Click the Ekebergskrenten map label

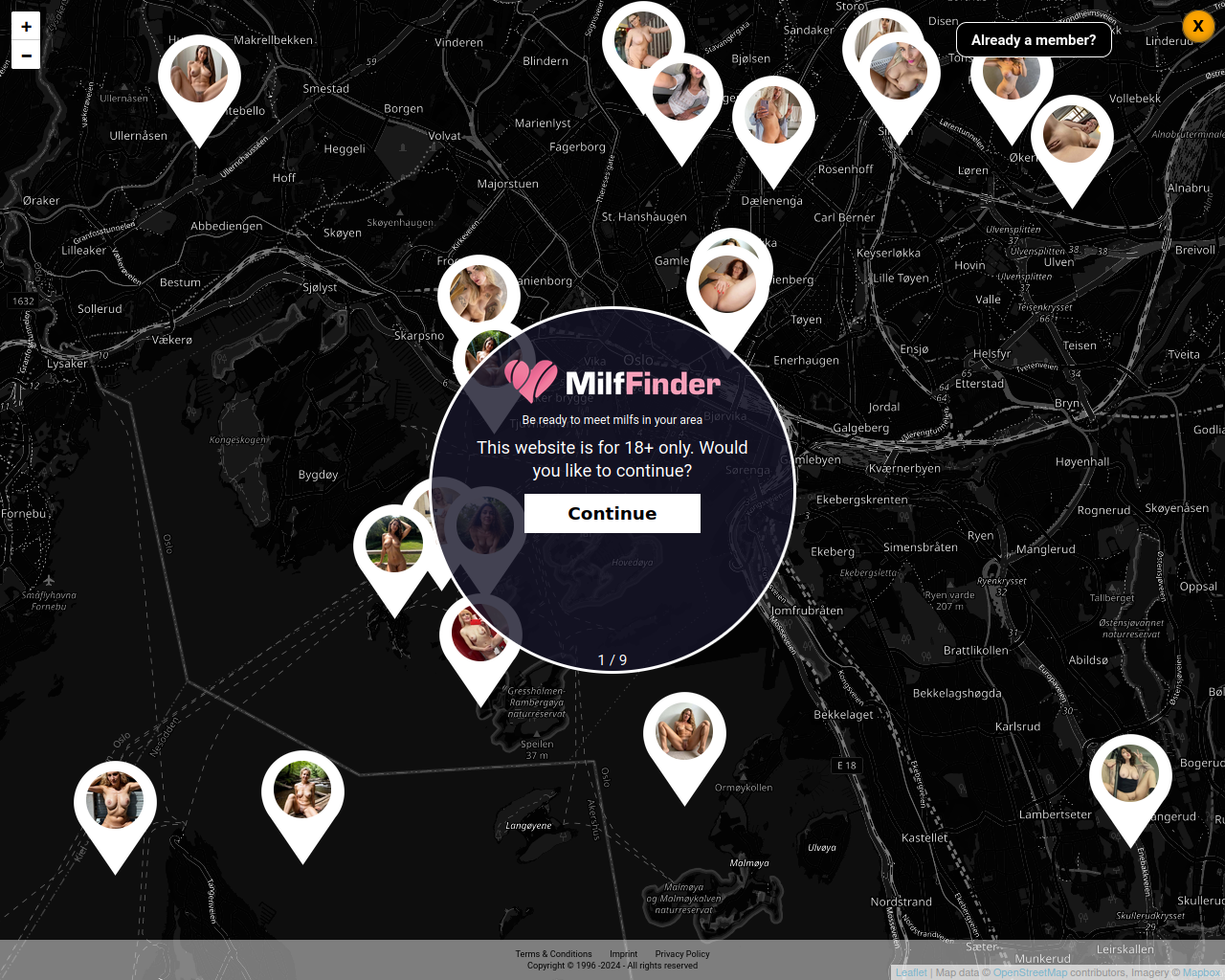[862, 500]
